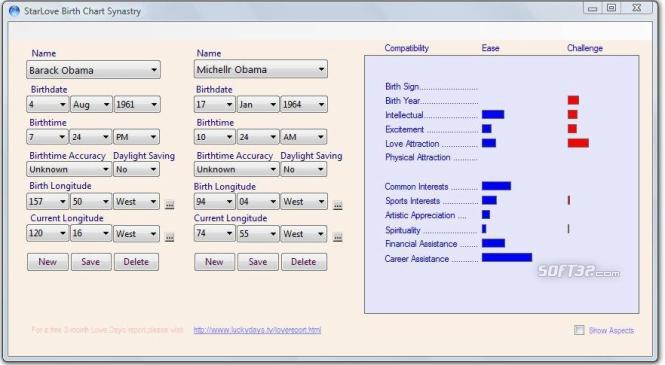
Task: Click Save button under Michellr Obama's form
Action: point(258,262)
